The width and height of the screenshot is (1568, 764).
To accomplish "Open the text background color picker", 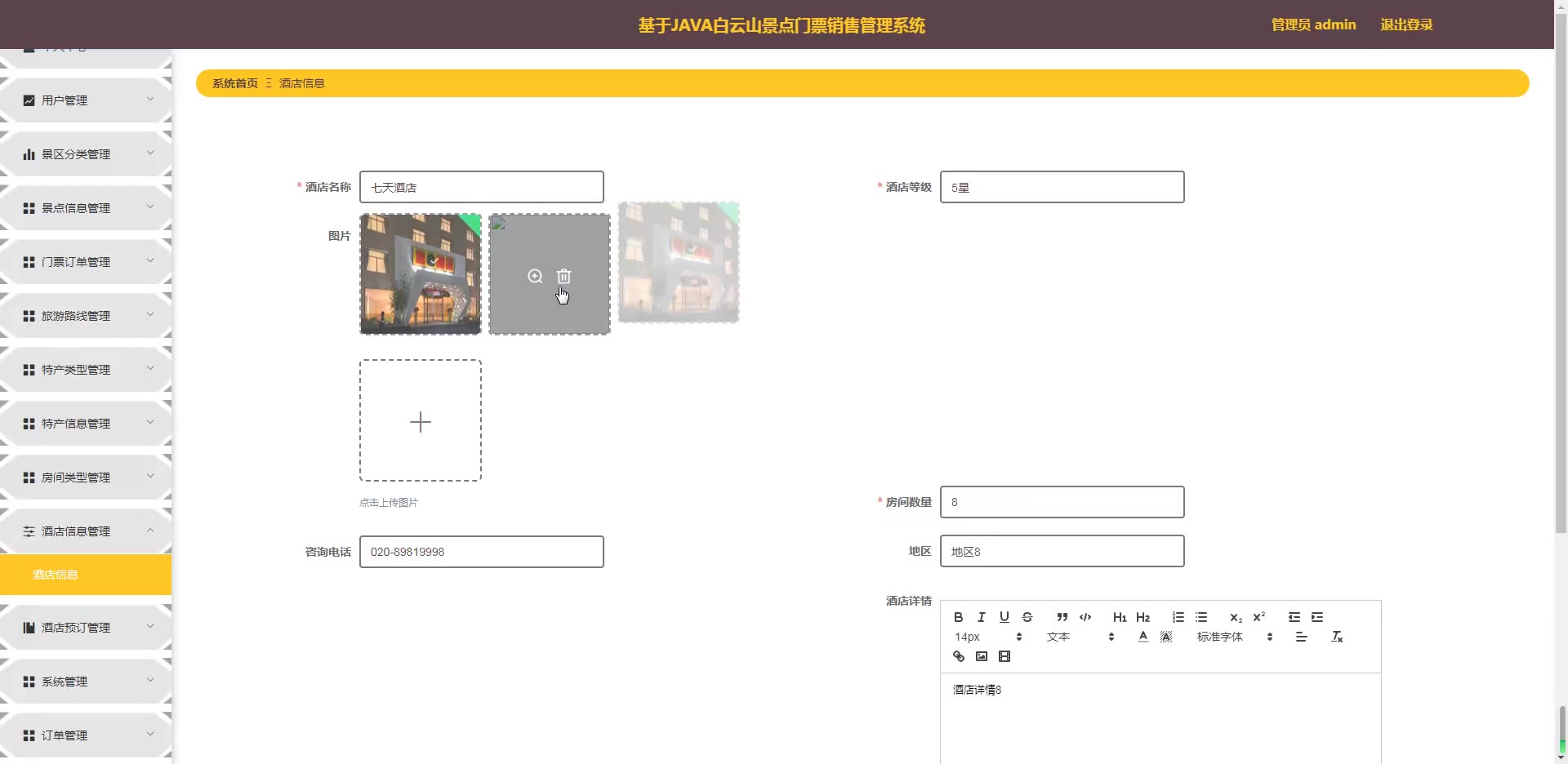I will 1166,637.
